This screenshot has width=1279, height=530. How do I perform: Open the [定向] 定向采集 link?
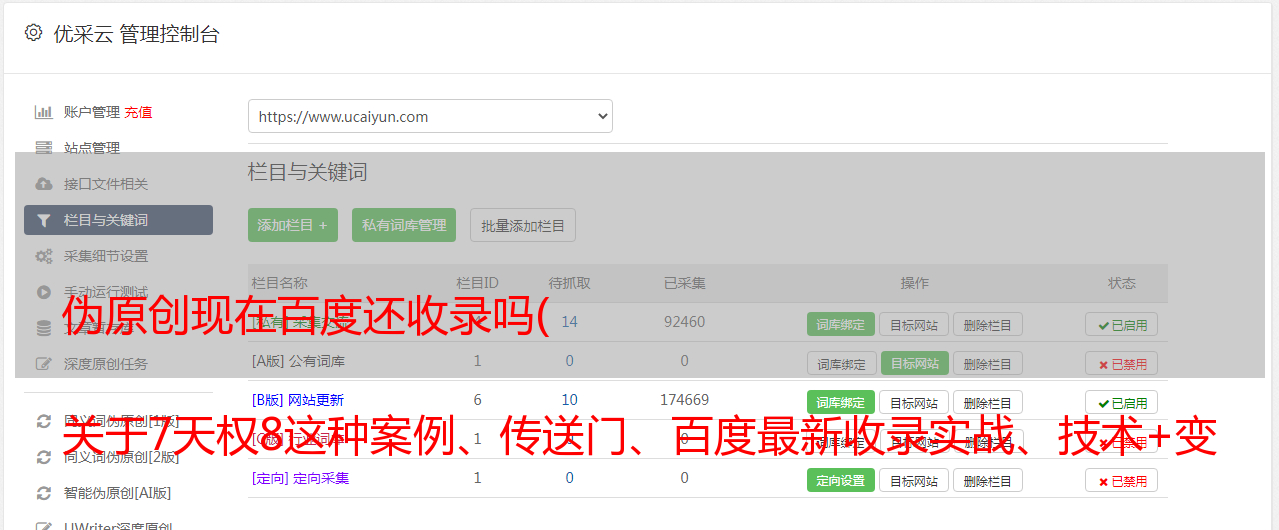(300, 478)
